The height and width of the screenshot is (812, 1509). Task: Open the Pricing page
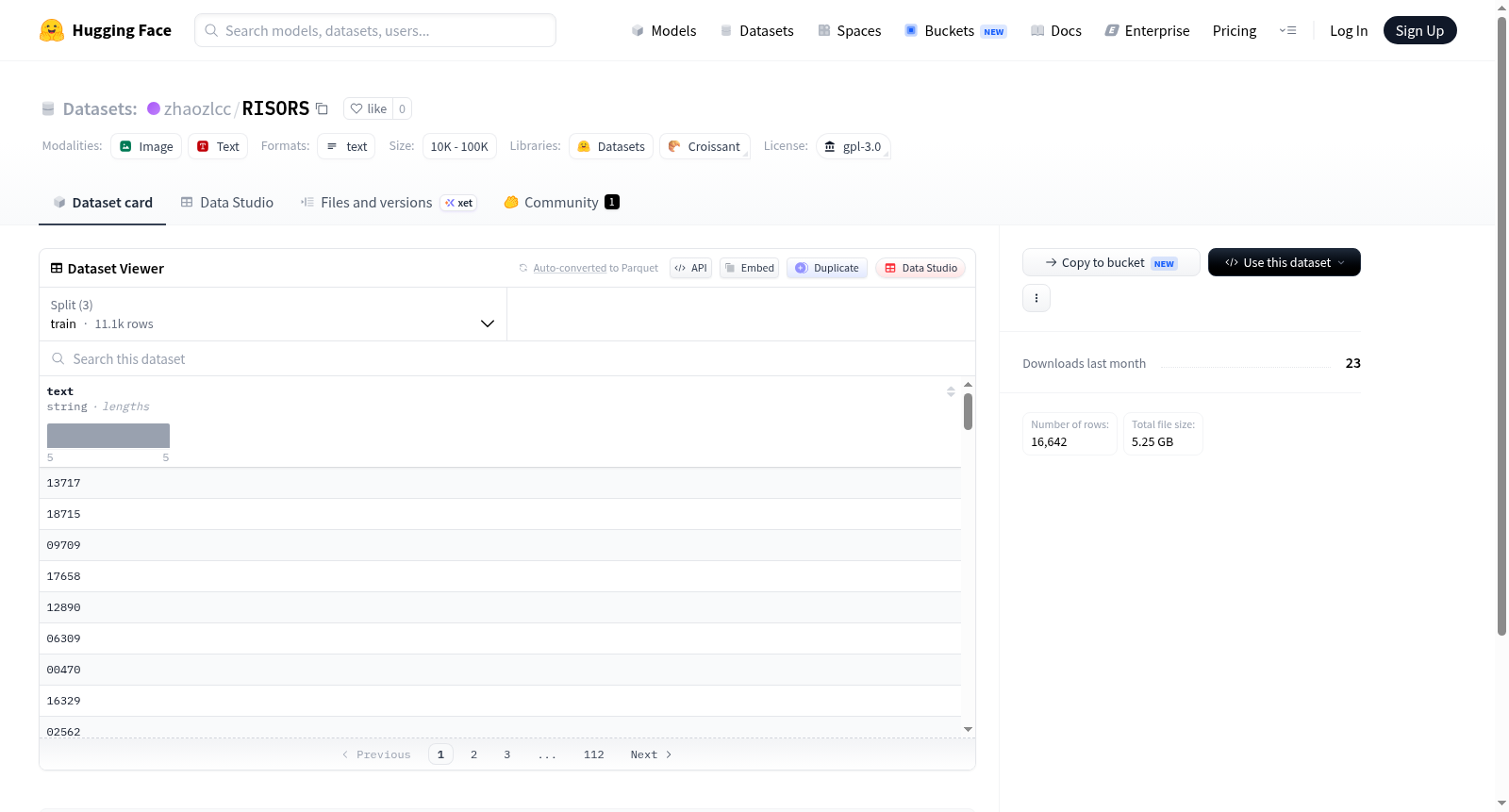pyautogui.click(x=1235, y=30)
